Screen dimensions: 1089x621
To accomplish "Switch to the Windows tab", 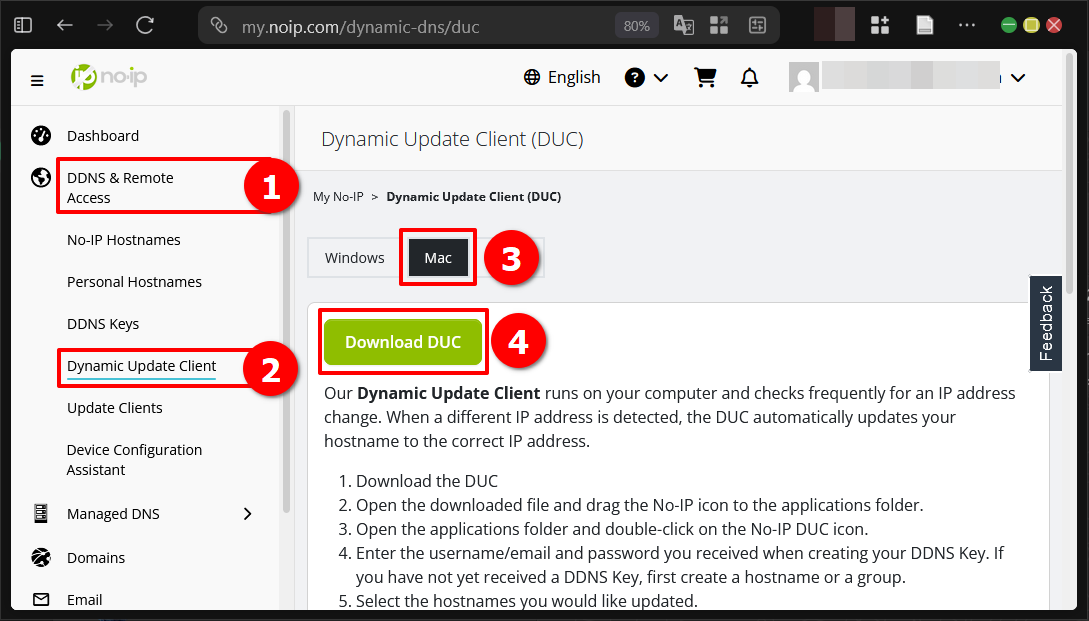I will pos(353,257).
